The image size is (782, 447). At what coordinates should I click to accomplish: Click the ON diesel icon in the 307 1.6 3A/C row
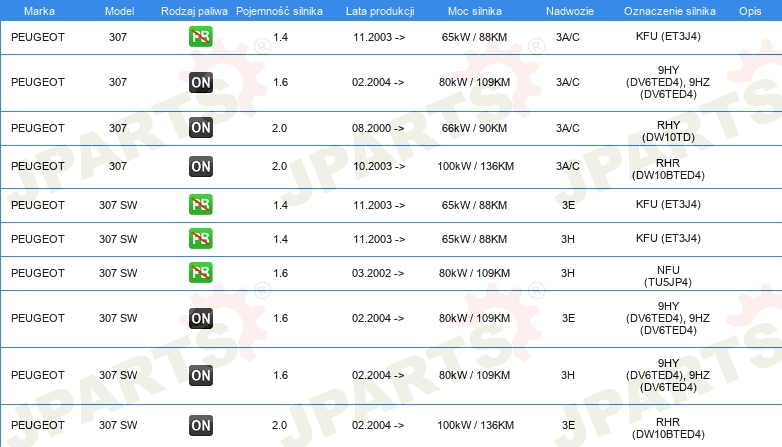200,82
